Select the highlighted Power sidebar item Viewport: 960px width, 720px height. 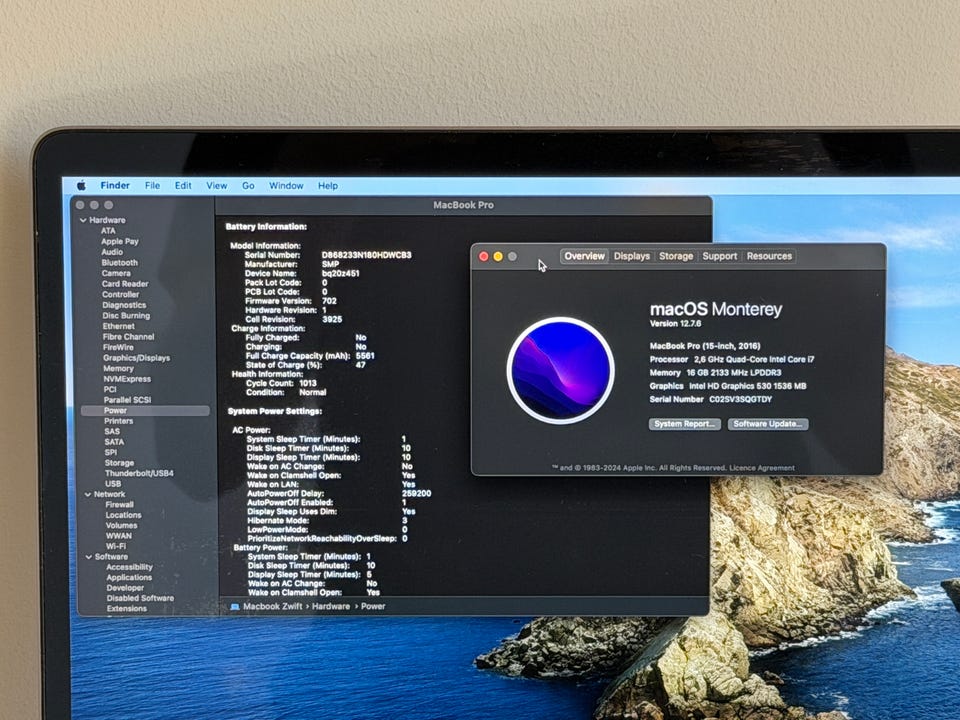pos(145,411)
